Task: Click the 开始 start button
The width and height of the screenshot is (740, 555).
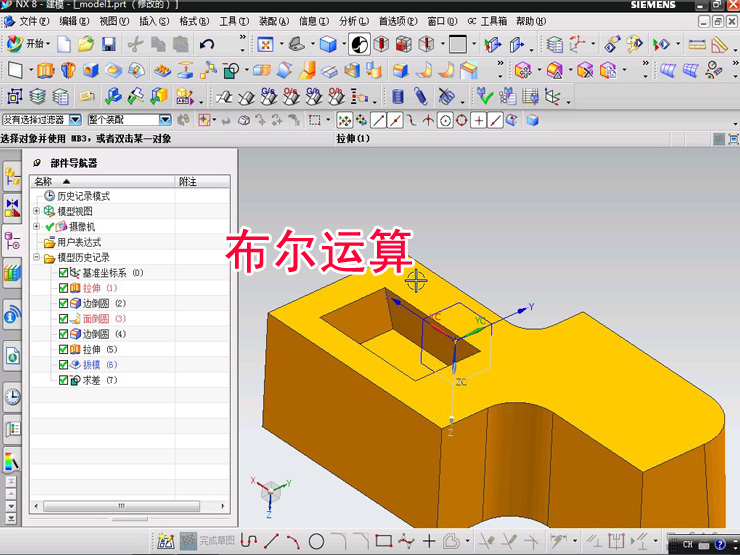Action: pyautogui.click(x=28, y=44)
